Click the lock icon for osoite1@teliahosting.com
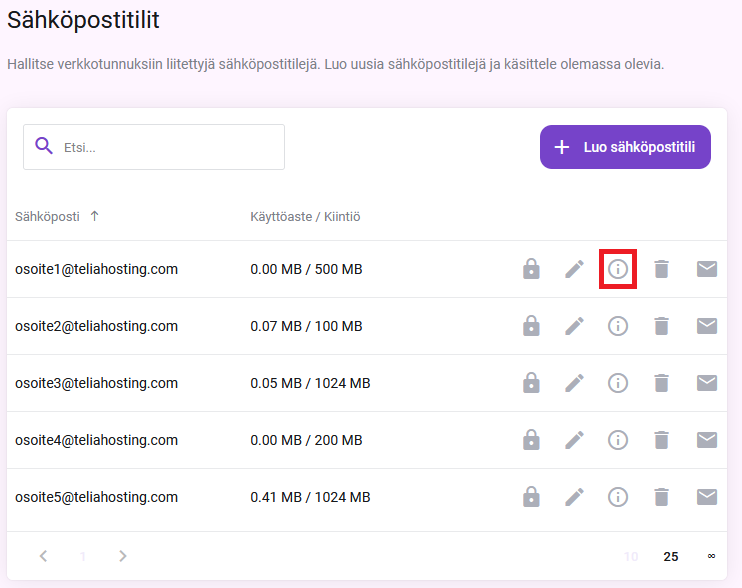Screen dimensions: 742x588 click(531, 269)
